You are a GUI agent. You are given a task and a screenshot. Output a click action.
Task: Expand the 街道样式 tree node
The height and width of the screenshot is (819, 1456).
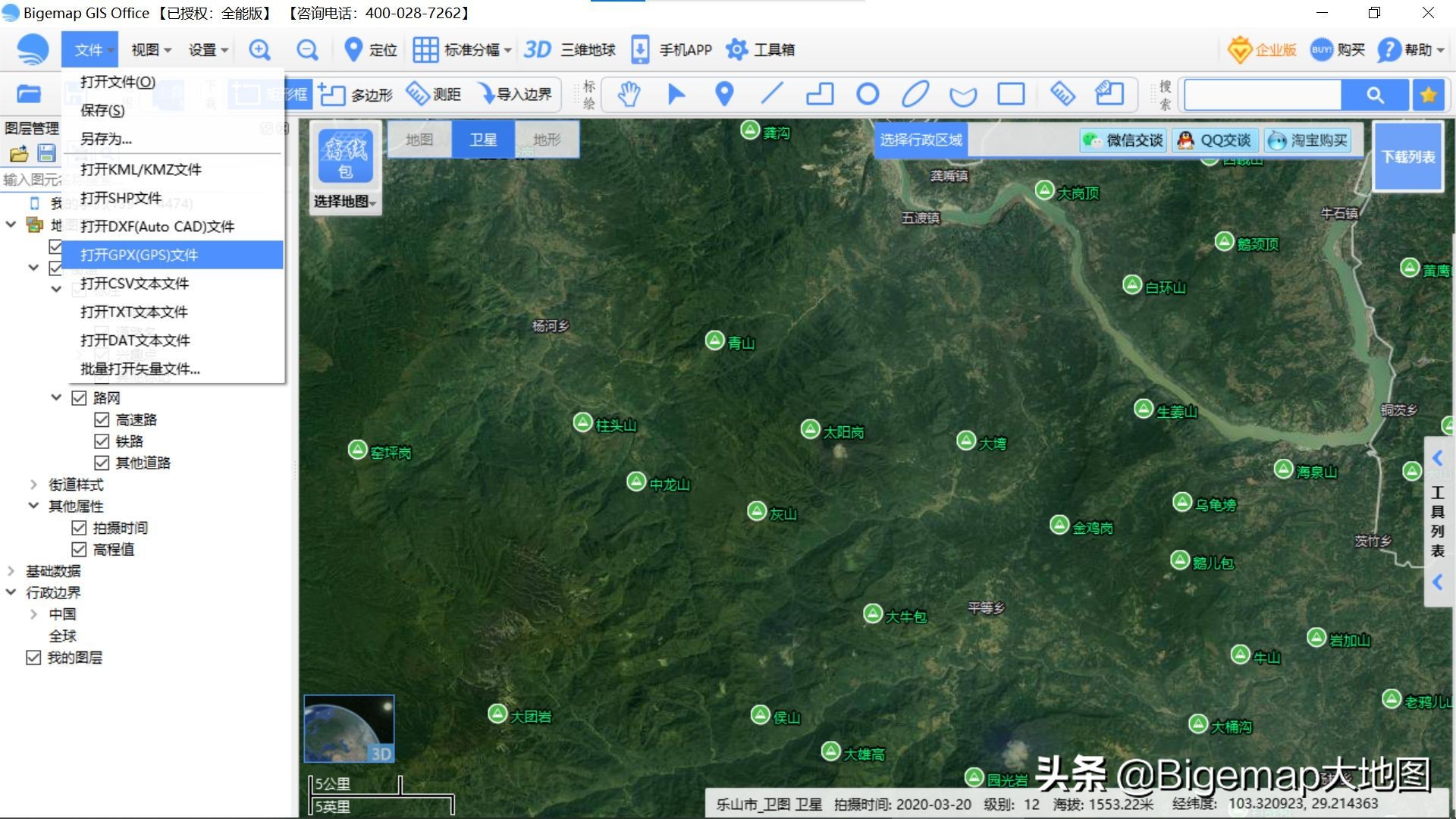pos(33,484)
